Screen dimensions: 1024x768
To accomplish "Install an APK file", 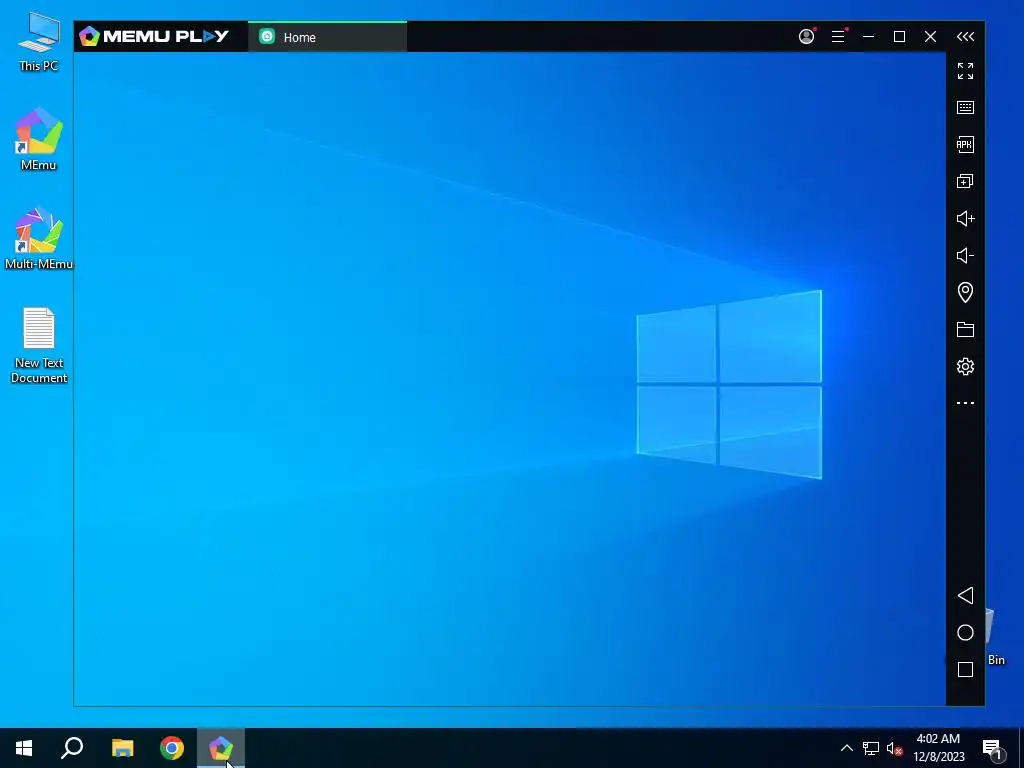I will tap(965, 144).
